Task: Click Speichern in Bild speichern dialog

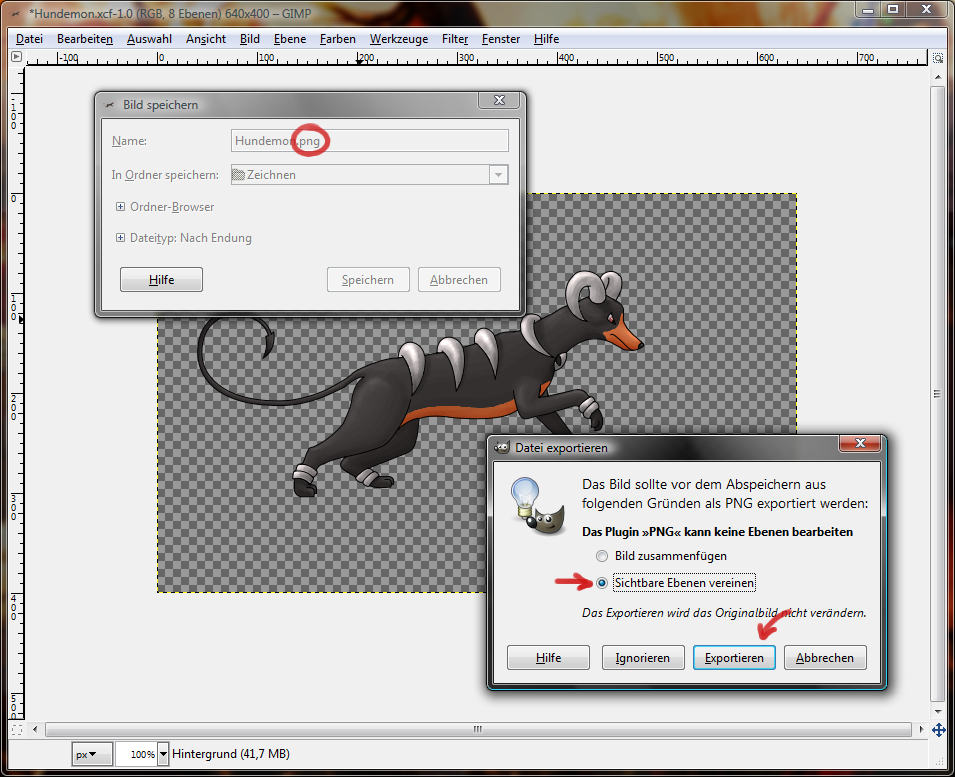Action: coord(368,280)
